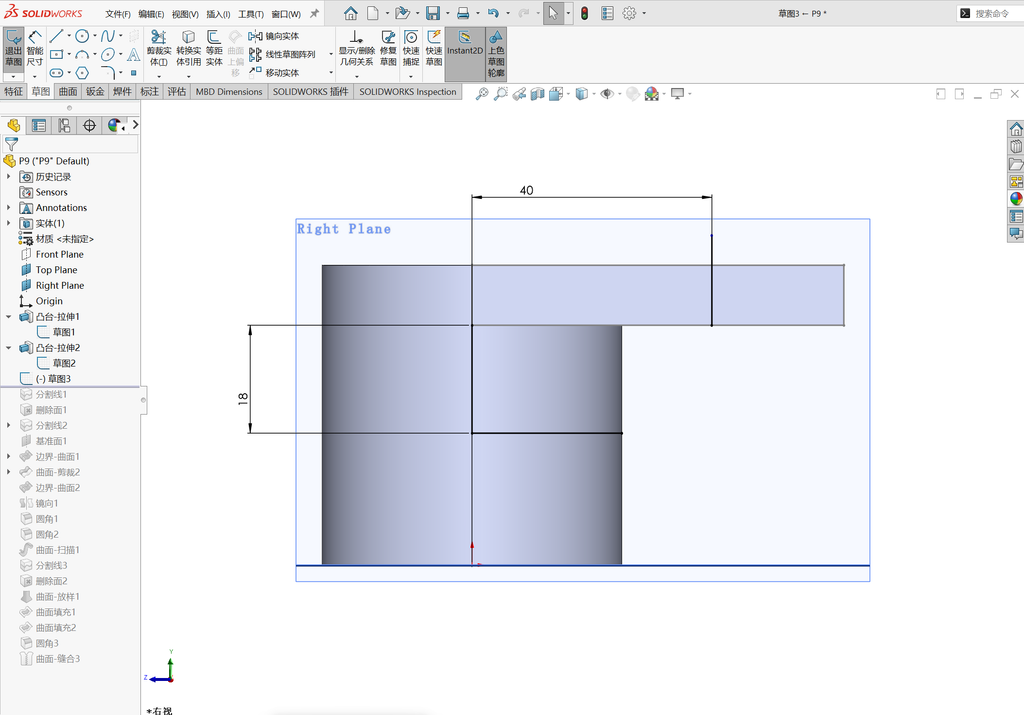Select the Arc sketch tool
This screenshot has height=715, width=1024.
pos(82,54)
